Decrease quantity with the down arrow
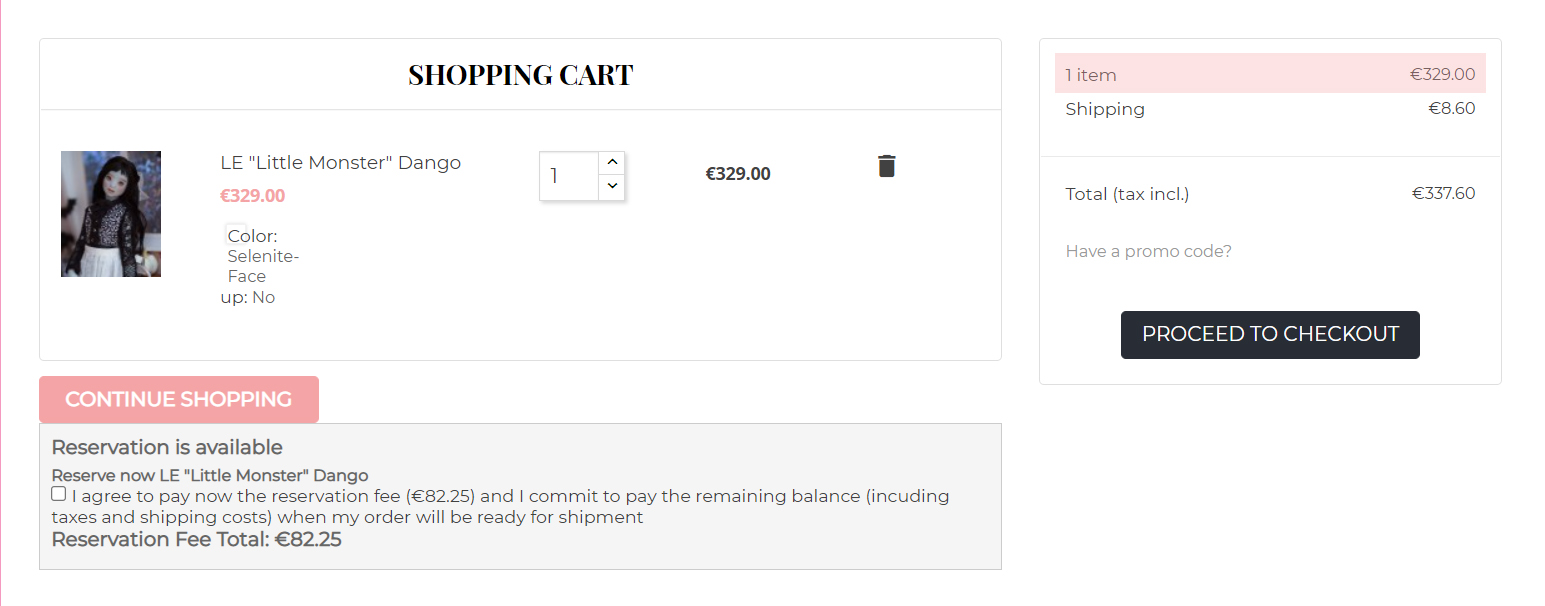 click(612, 187)
